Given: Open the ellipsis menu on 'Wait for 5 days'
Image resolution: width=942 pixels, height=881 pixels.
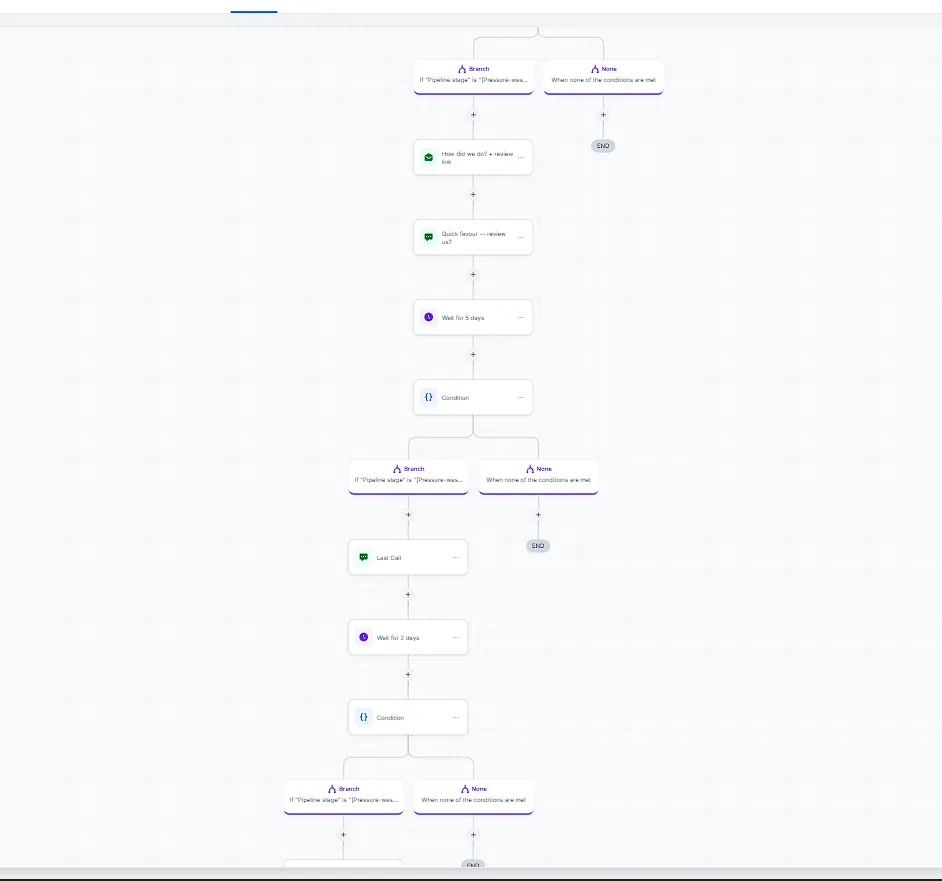Looking at the screenshot, I should click(x=520, y=317).
